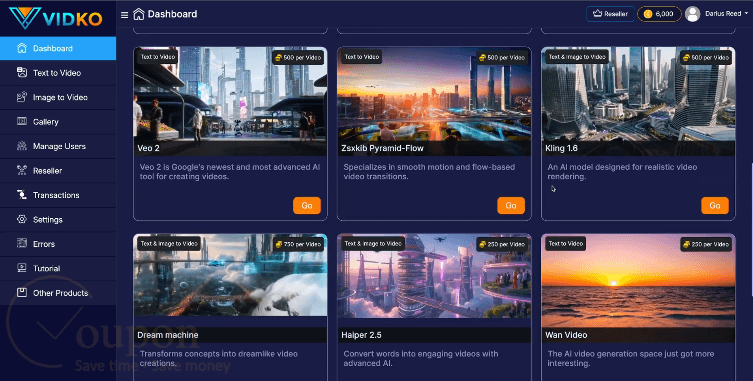This screenshot has width=753, height=381.
Task: Select the Kling 1.6 skyscraper thumbnail
Action: click(638, 101)
